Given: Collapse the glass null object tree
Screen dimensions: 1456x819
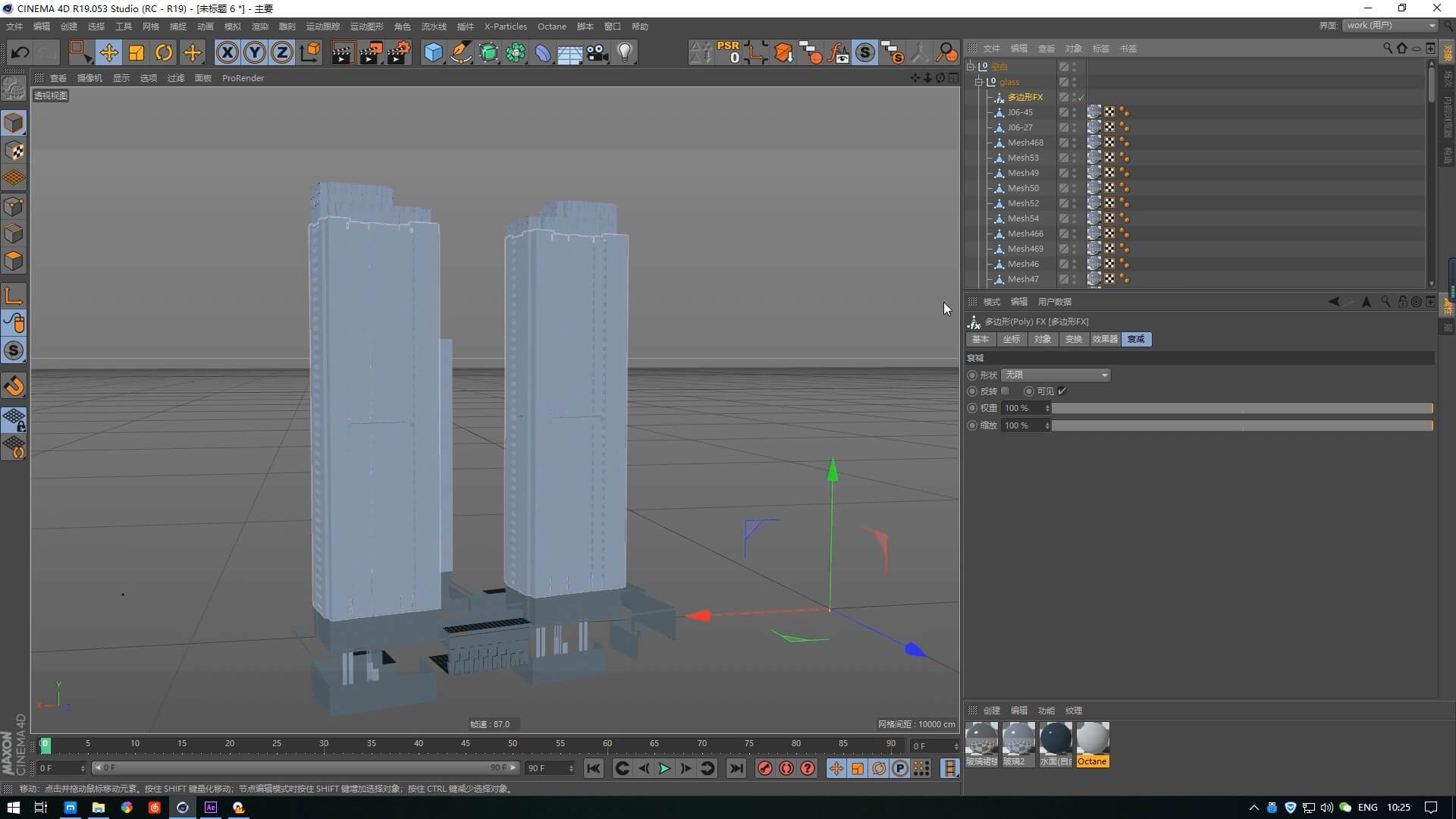Looking at the screenshot, I should click(x=979, y=82).
